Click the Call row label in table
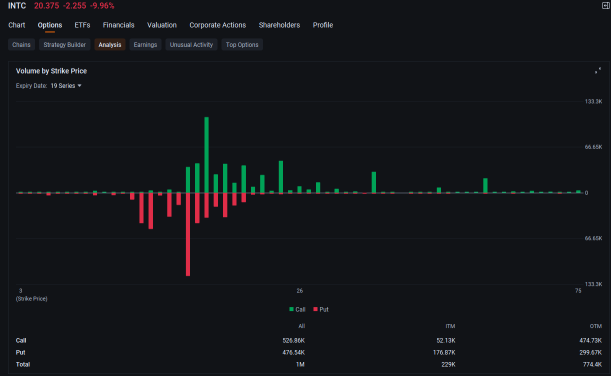This screenshot has height=376, width=611. click(21, 341)
